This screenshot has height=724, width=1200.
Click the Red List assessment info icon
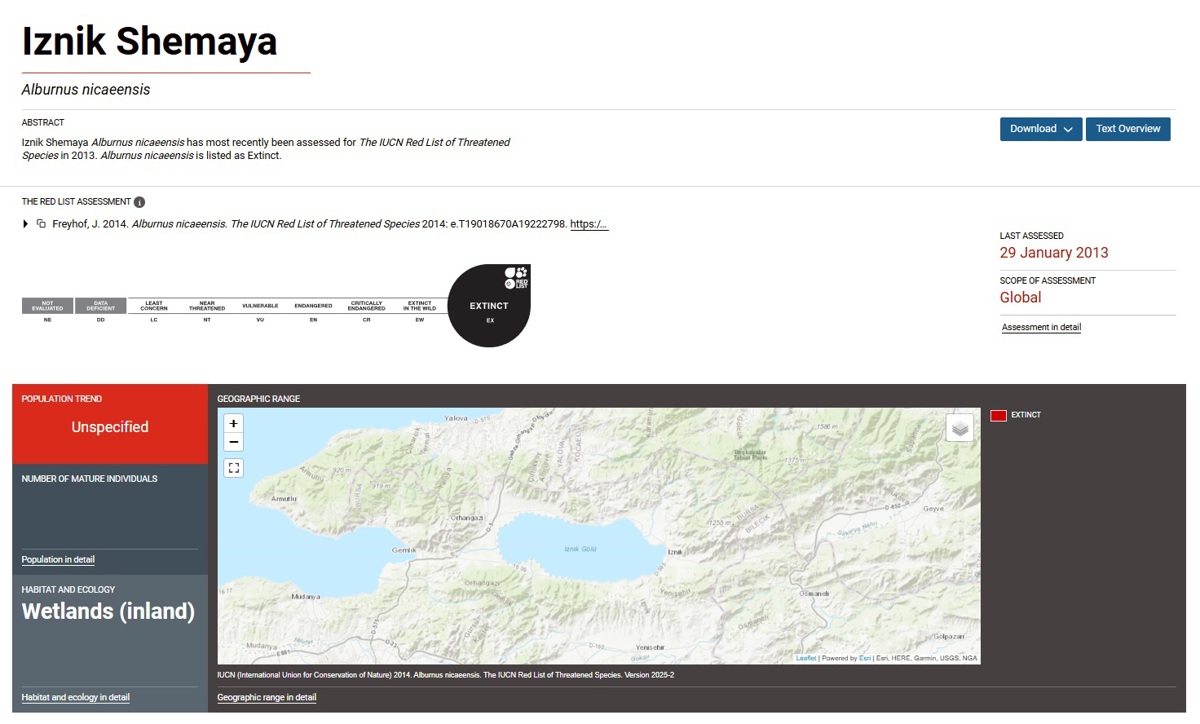tap(139, 202)
